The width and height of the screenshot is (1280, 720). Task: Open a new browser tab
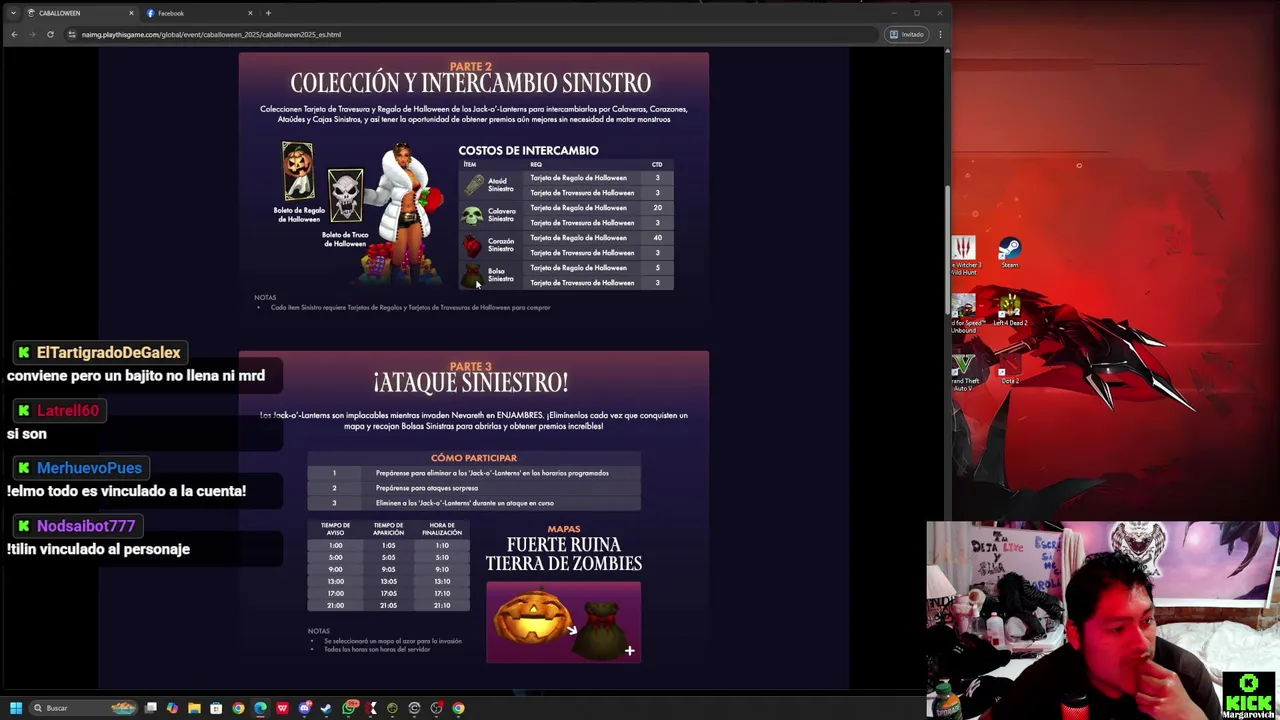[x=268, y=13]
